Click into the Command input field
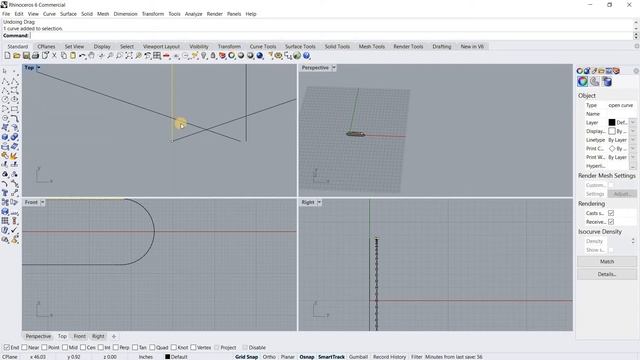Viewport: 640px width, 360px height. (x=331, y=36)
